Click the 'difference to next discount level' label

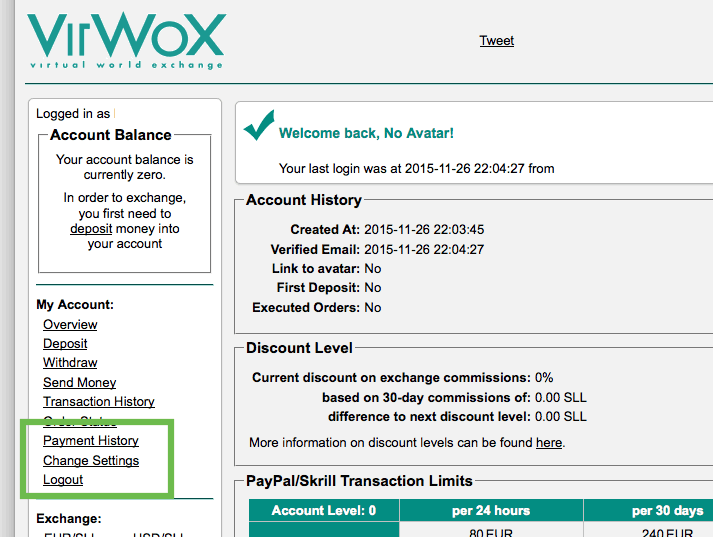tap(429, 417)
